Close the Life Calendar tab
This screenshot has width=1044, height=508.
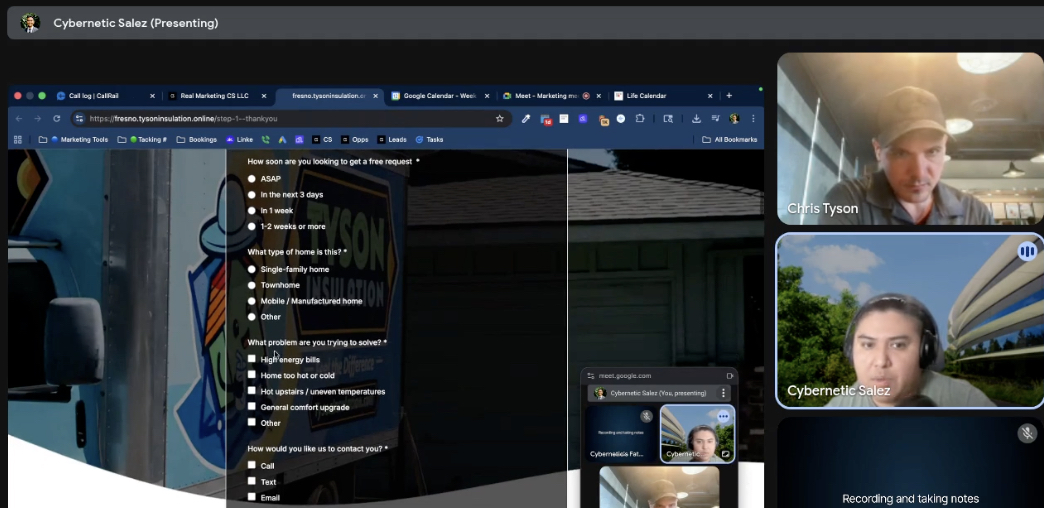pos(710,96)
